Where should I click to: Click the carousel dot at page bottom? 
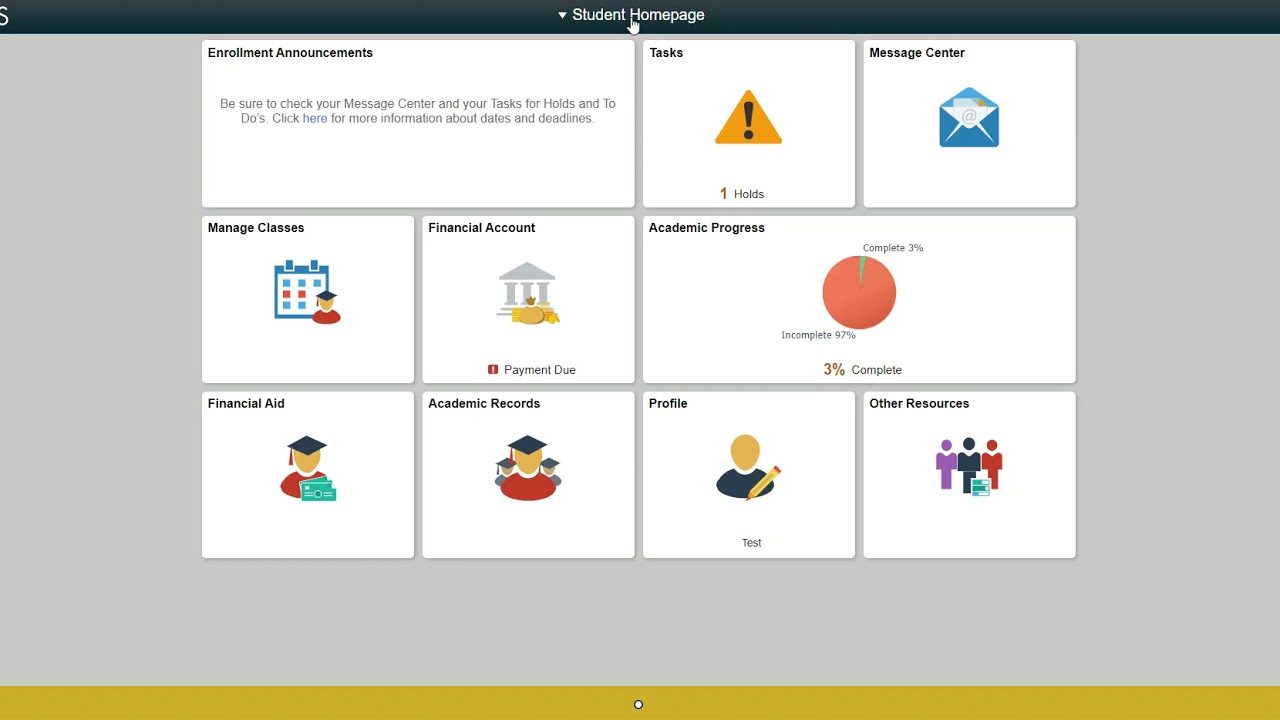point(638,704)
